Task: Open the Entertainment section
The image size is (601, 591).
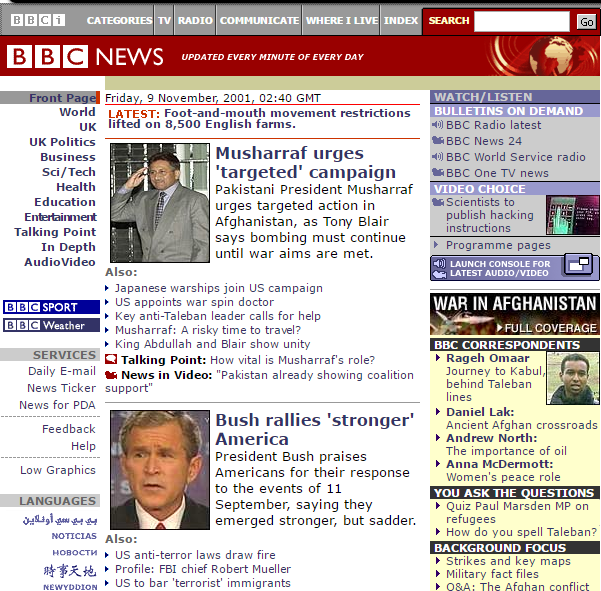Action: [61, 217]
